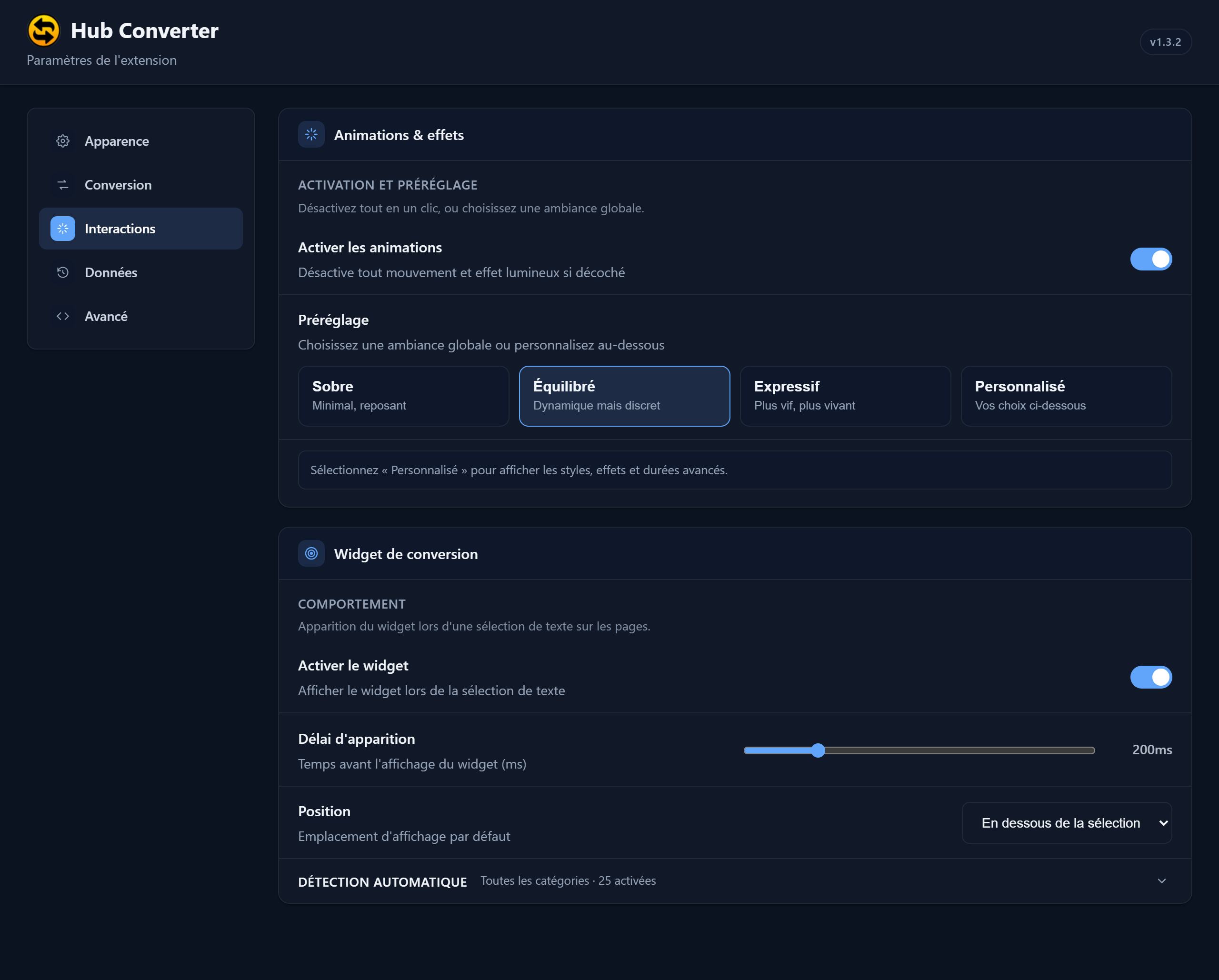Image resolution: width=1219 pixels, height=980 pixels.
Task: Click the DÉTECTION AUTOMATIQUE heading
Action: [382, 881]
